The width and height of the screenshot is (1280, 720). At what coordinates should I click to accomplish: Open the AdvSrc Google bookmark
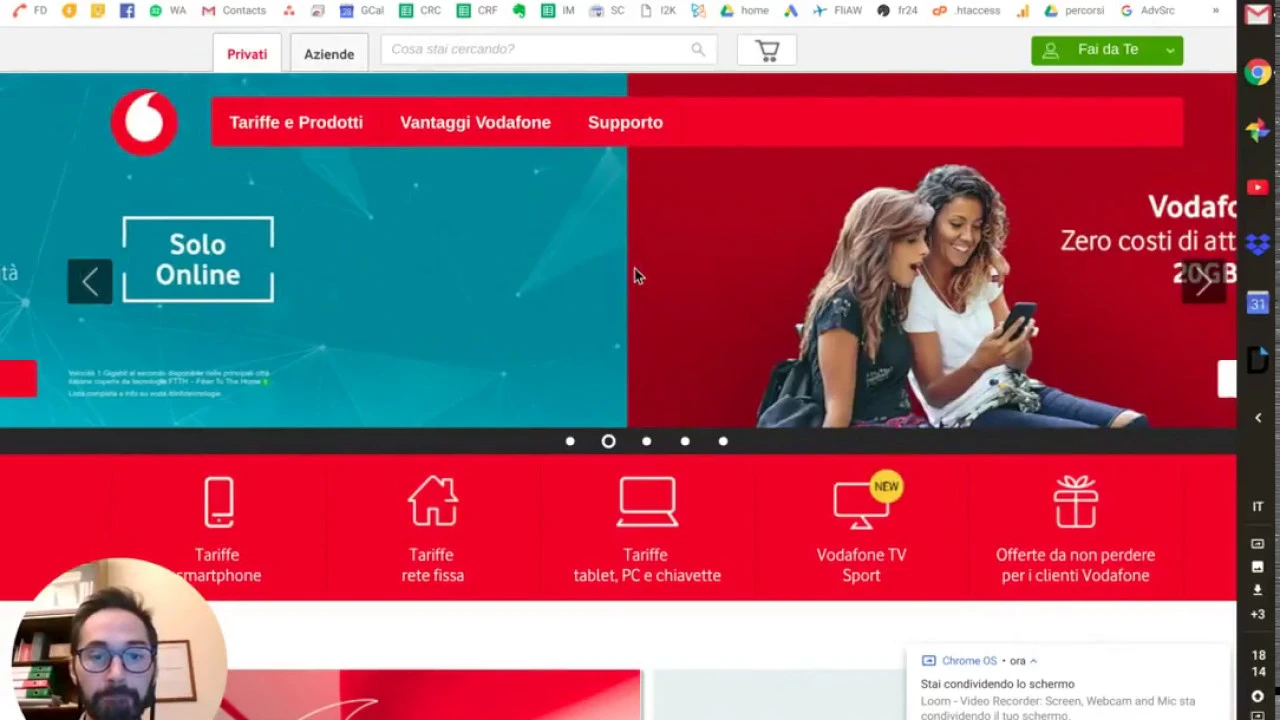[1148, 10]
